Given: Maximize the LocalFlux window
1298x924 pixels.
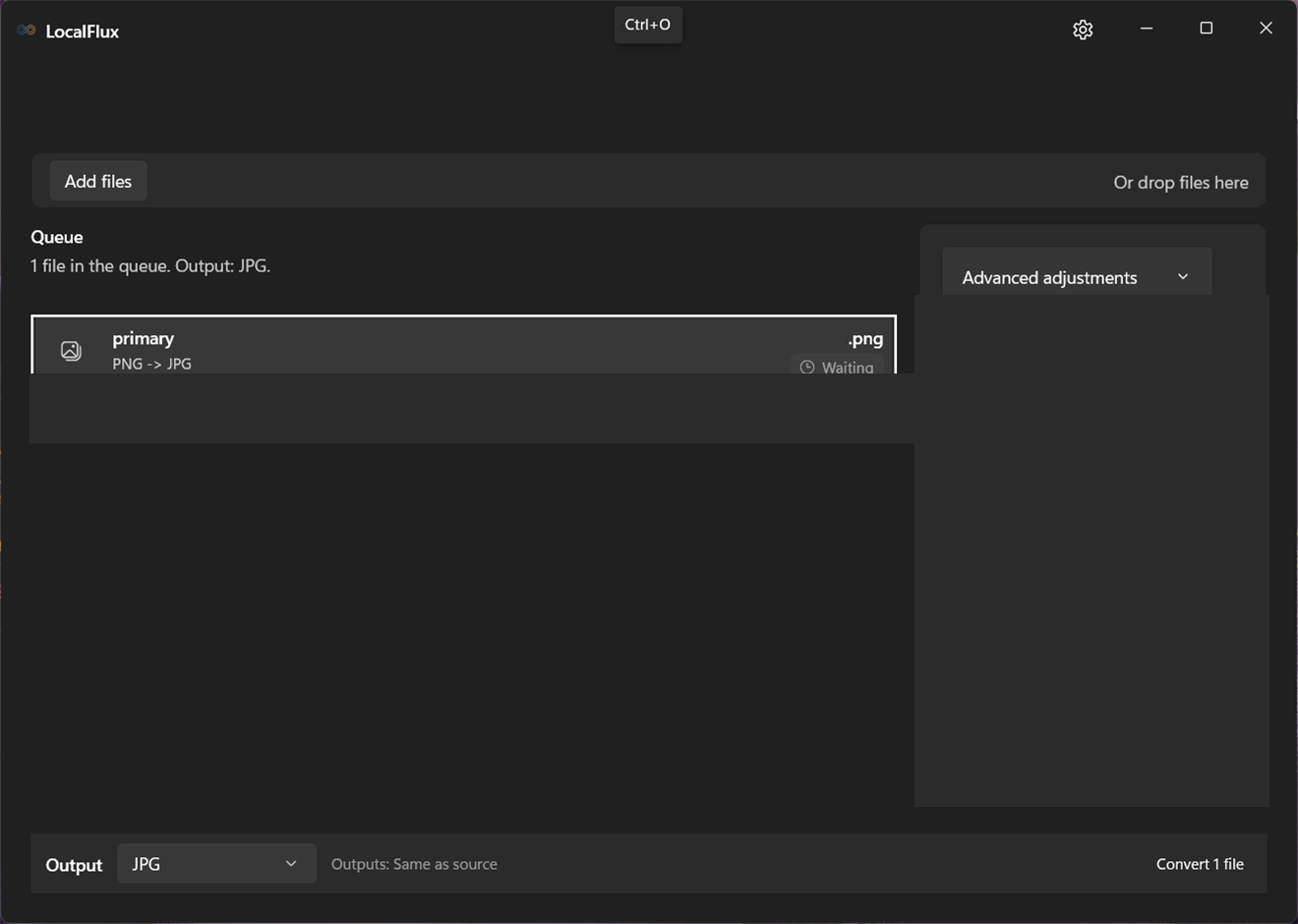Looking at the screenshot, I should click(x=1207, y=29).
